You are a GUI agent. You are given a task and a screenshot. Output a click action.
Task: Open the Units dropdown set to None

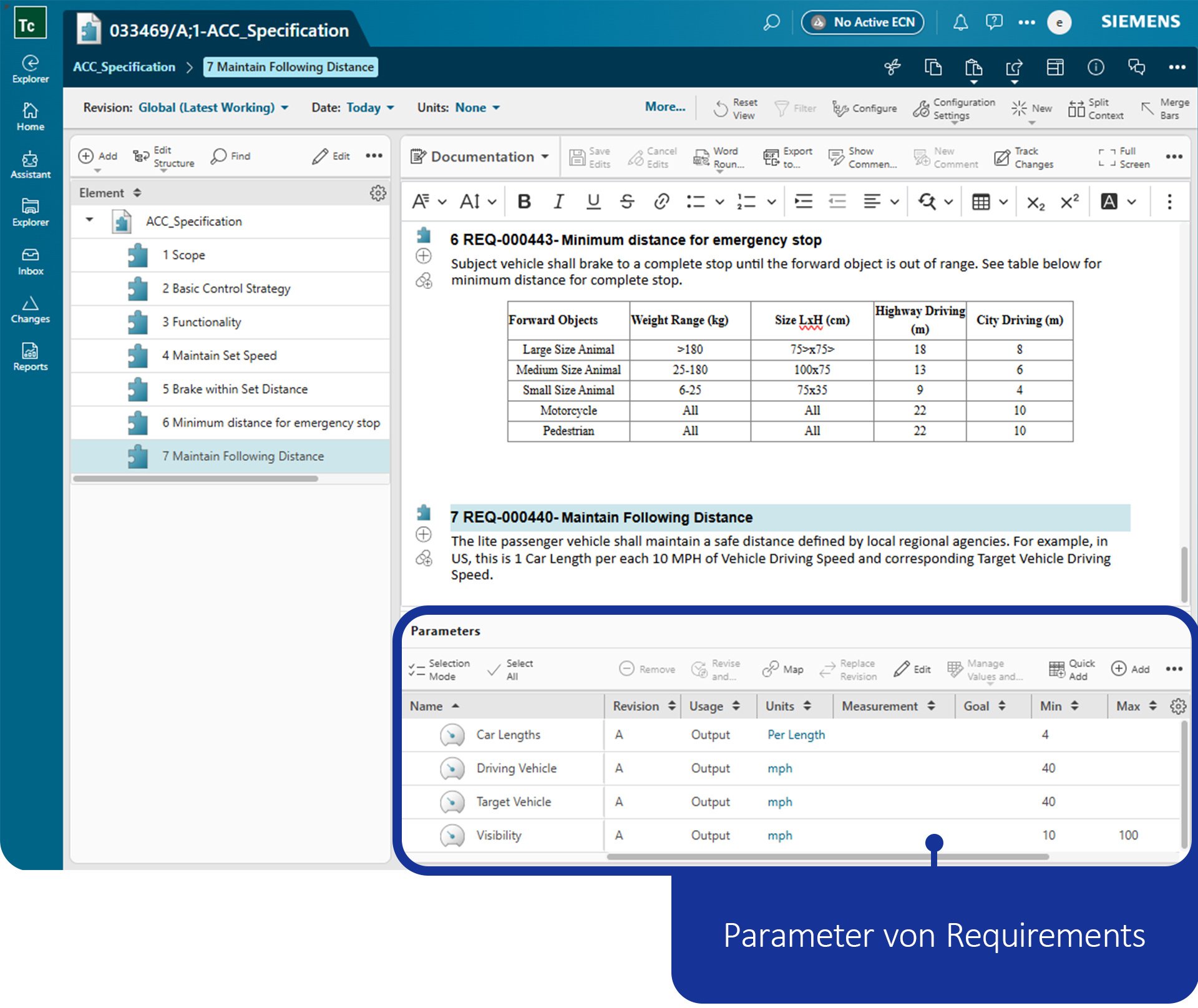point(476,107)
